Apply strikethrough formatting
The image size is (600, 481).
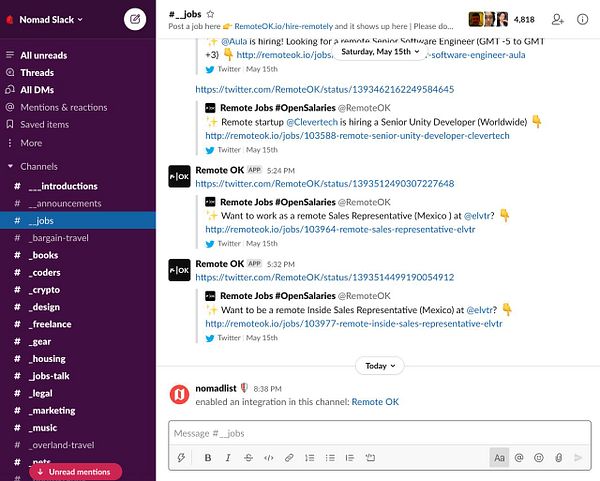pos(248,457)
